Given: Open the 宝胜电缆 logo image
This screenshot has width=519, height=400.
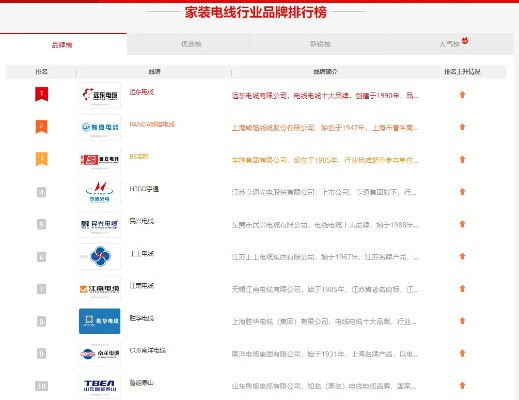Looking at the screenshot, I should (x=100, y=160).
